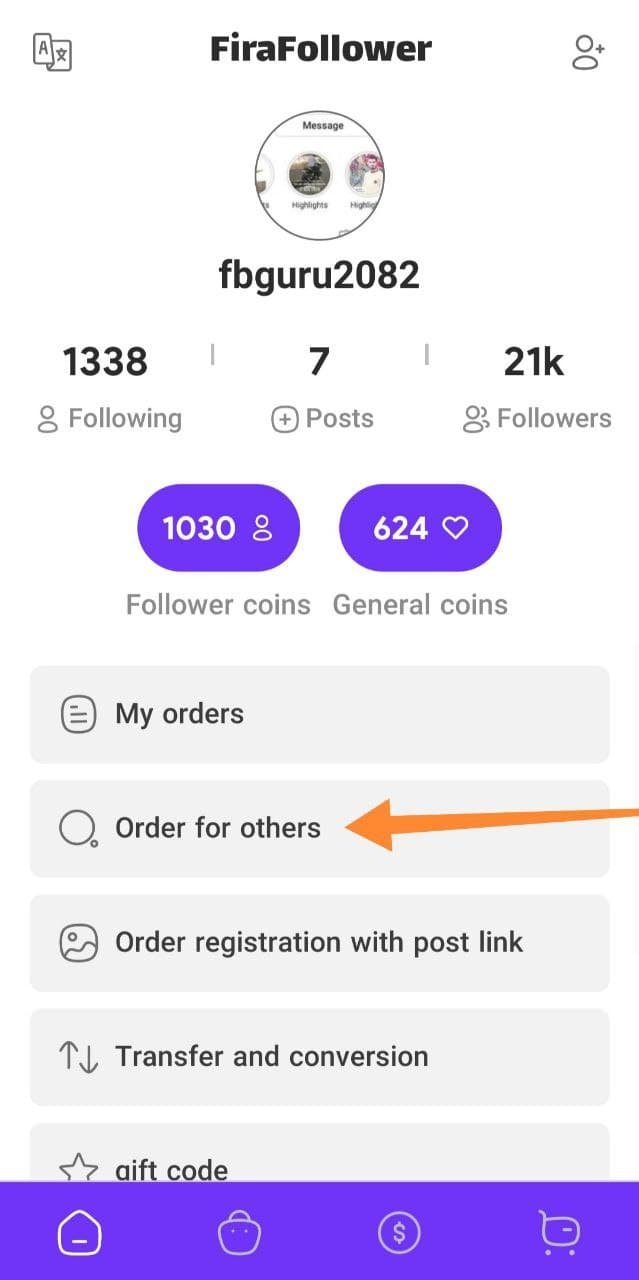Open the language translation icon
The image size is (639, 1280).
(52, 52)
